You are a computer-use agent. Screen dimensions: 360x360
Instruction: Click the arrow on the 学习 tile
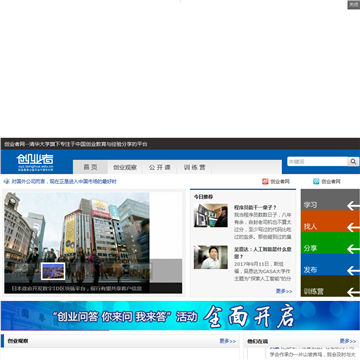pyautogui.click(x=353, y=206)
